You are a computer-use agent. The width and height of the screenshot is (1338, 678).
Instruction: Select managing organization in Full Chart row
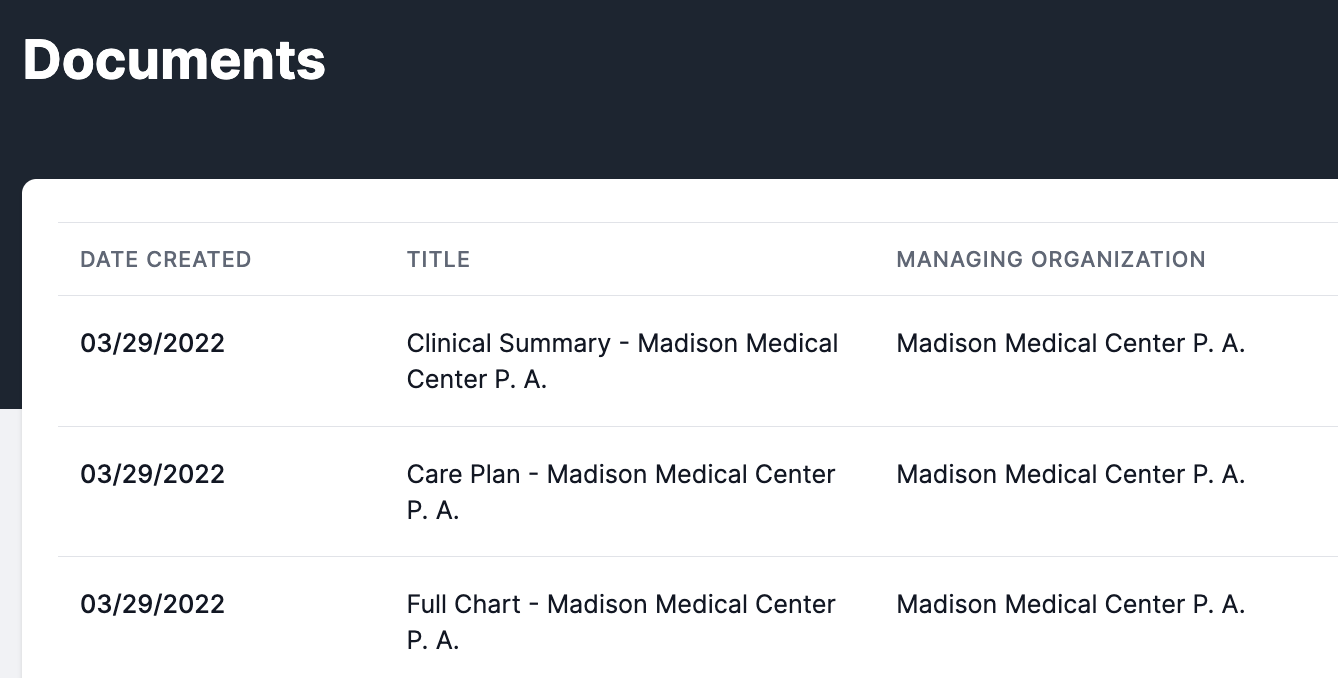(x=1070, y=605)
